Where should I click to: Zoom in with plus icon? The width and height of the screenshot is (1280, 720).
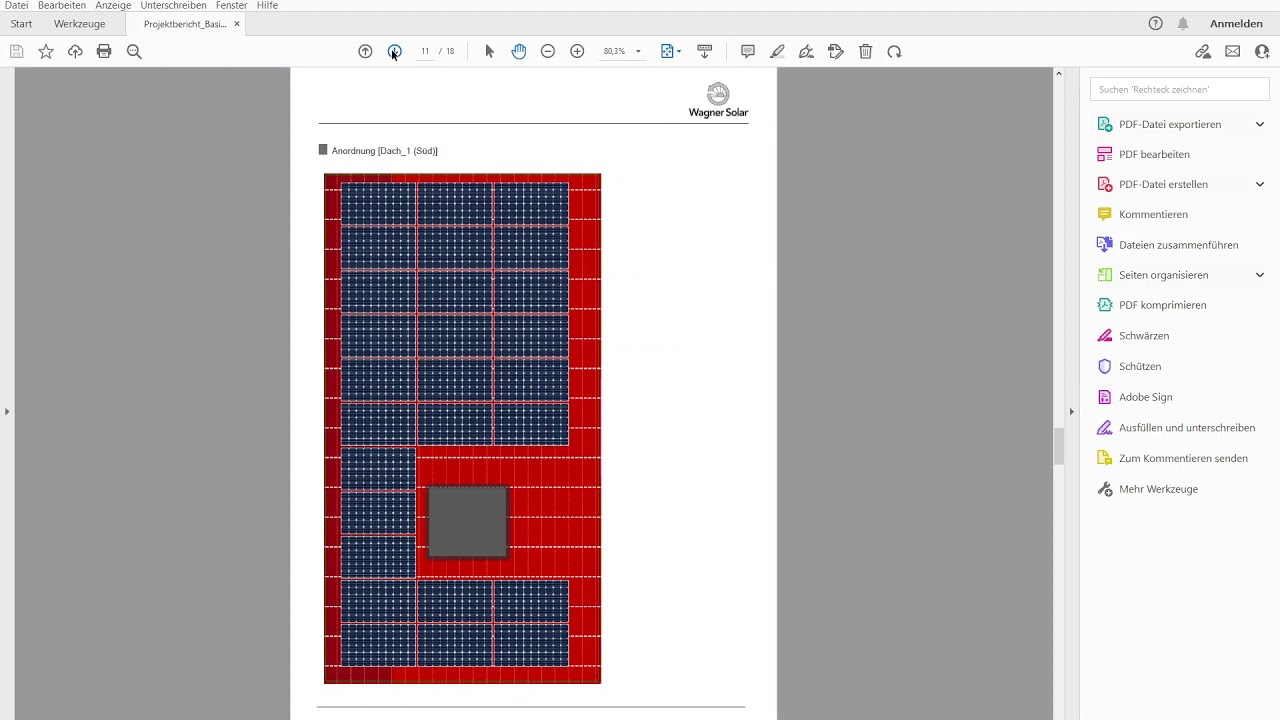point(577,51)
